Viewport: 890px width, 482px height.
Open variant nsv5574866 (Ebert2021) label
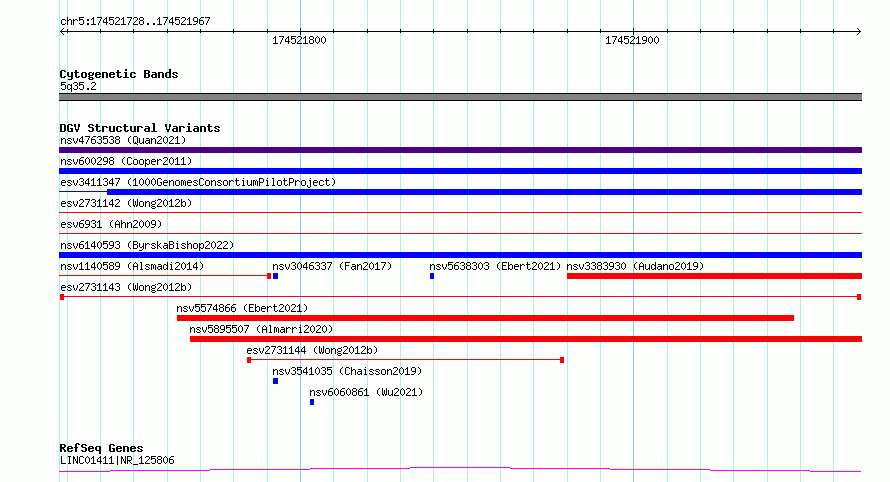coord(242,308)
